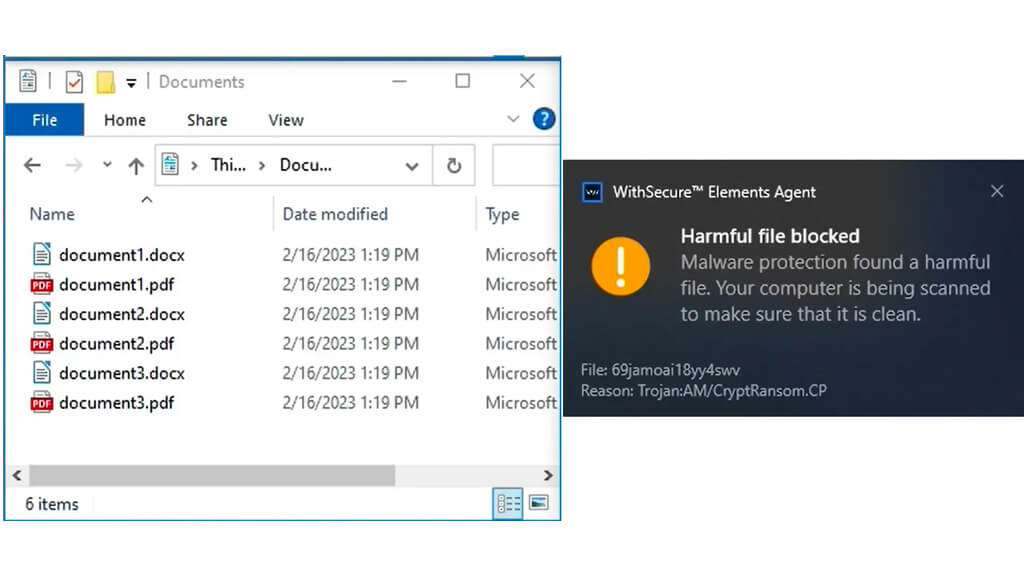Open Help with the blue question mark
The image size is (1024, 576).
coord(544,119)
